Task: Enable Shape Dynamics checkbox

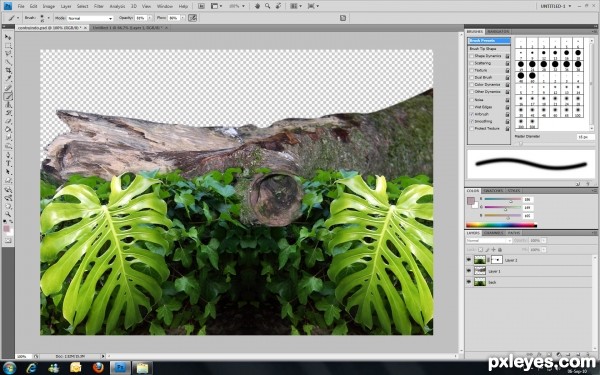Action: pyautogui.click(x=472, y=56)
